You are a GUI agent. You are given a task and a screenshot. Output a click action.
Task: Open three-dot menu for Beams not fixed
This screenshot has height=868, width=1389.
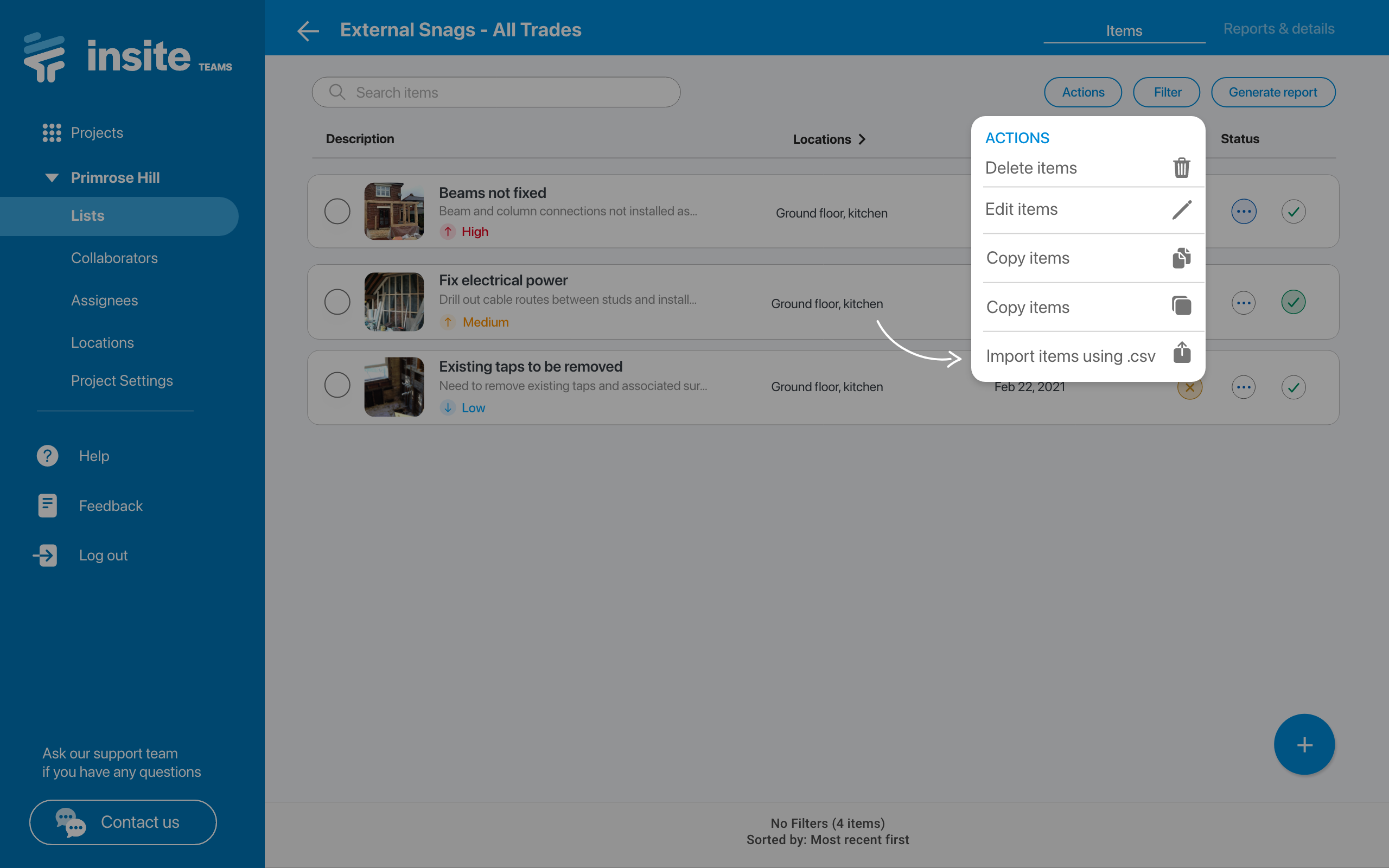click(1243, 211)
